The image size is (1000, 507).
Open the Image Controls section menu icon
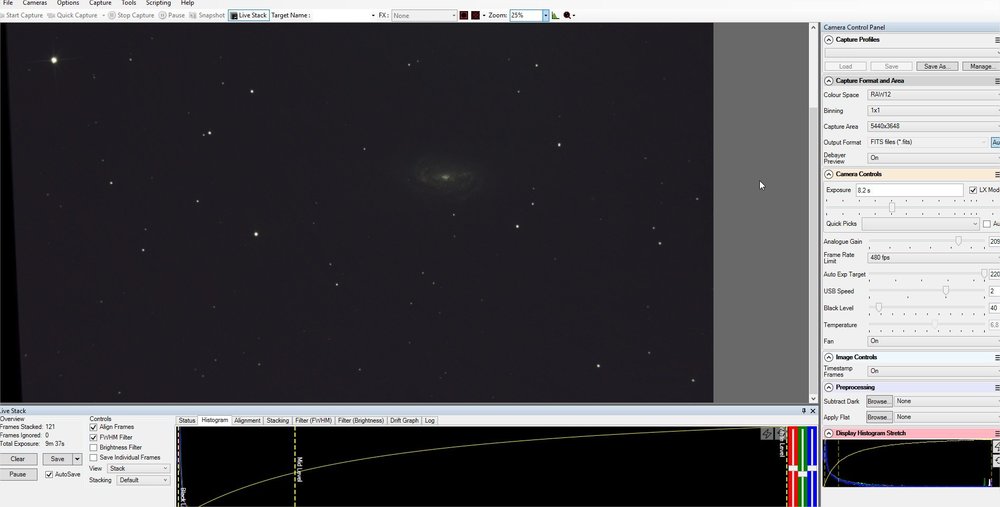[997, 357]
